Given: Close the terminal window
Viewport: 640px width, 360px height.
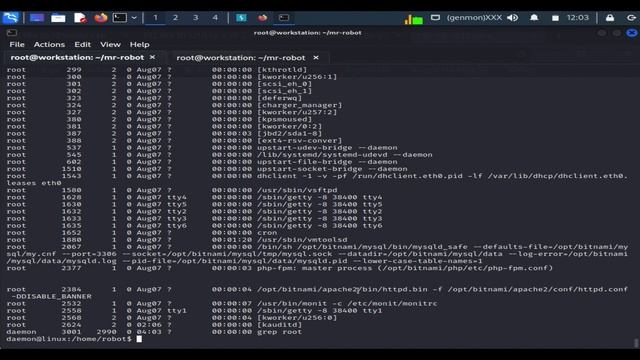Looking at the screenshot, I should (631, 33).
